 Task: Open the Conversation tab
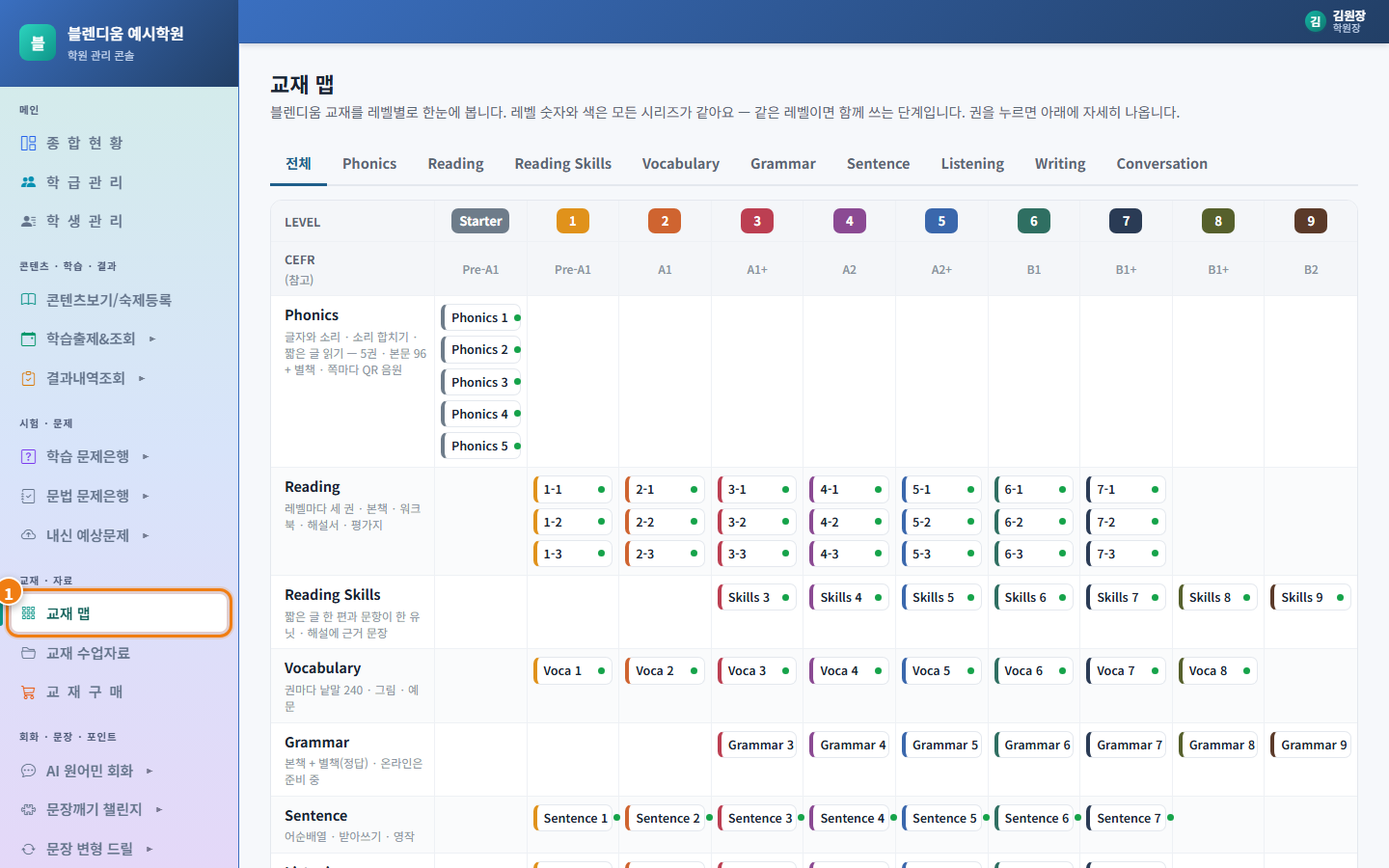point(1162,164)
